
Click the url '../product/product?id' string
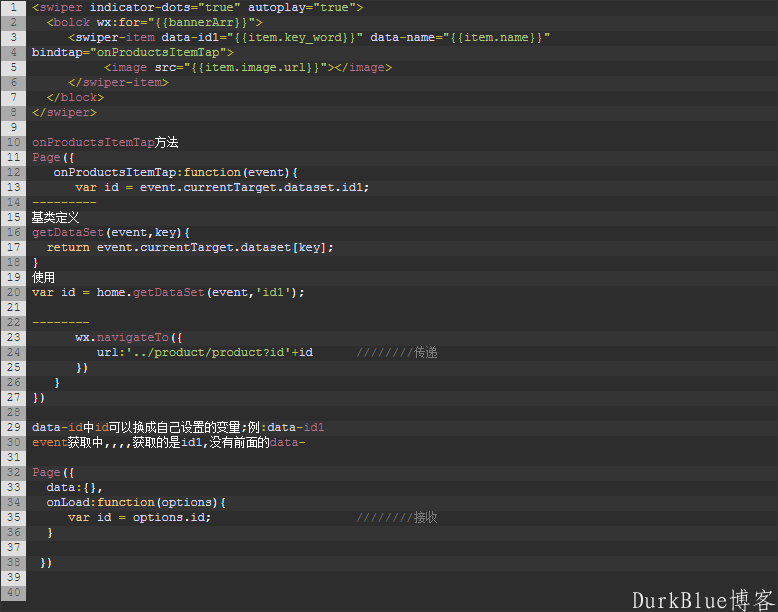[x=209, y=352]
